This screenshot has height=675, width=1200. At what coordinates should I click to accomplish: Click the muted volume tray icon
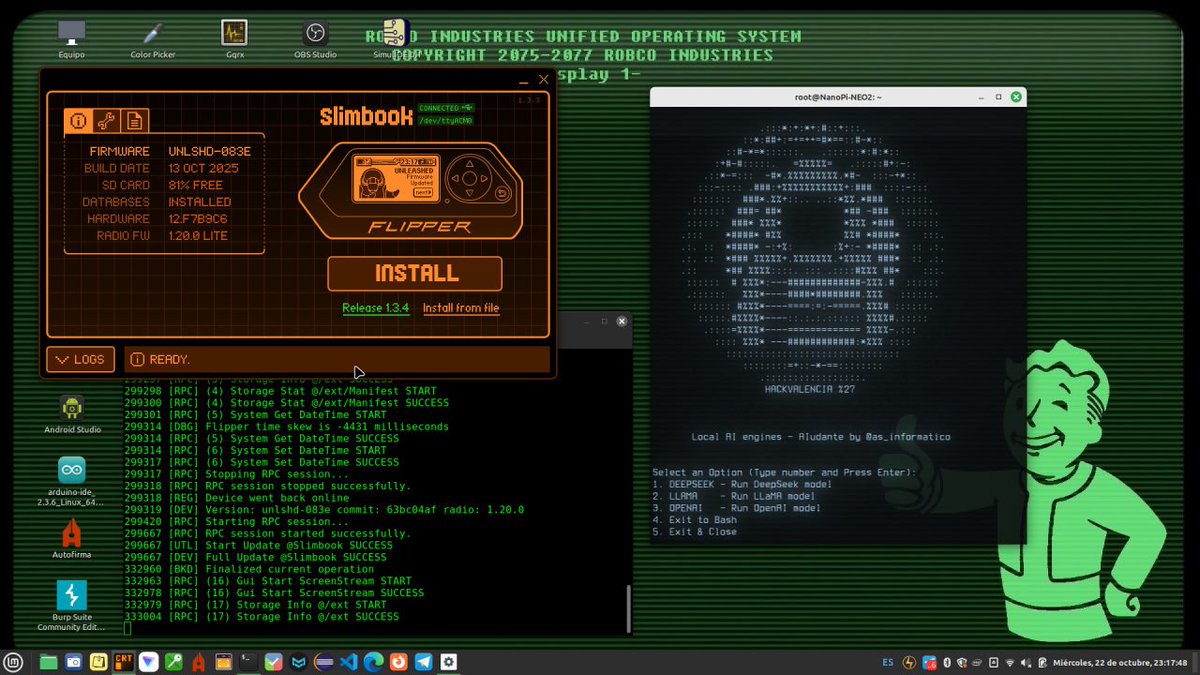click(x=1026, y=663)
